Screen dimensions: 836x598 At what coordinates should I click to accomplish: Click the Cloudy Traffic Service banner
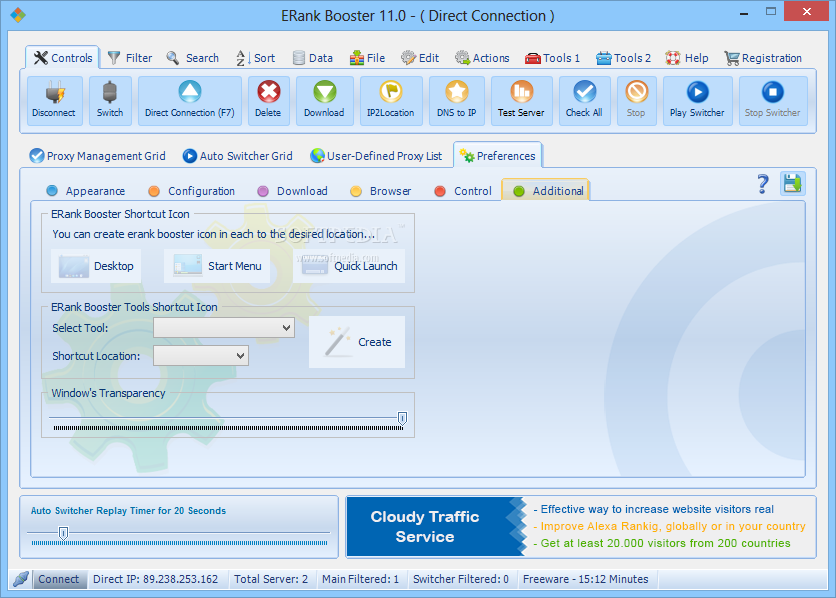coord(436,527)
